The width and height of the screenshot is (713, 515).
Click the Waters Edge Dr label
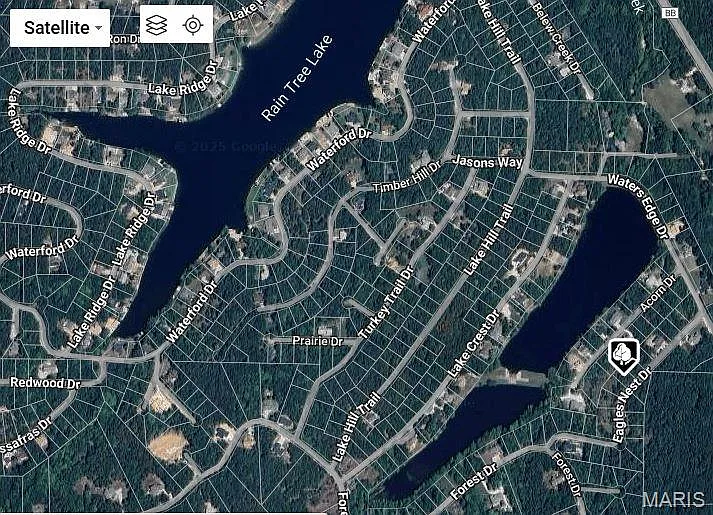639,205
